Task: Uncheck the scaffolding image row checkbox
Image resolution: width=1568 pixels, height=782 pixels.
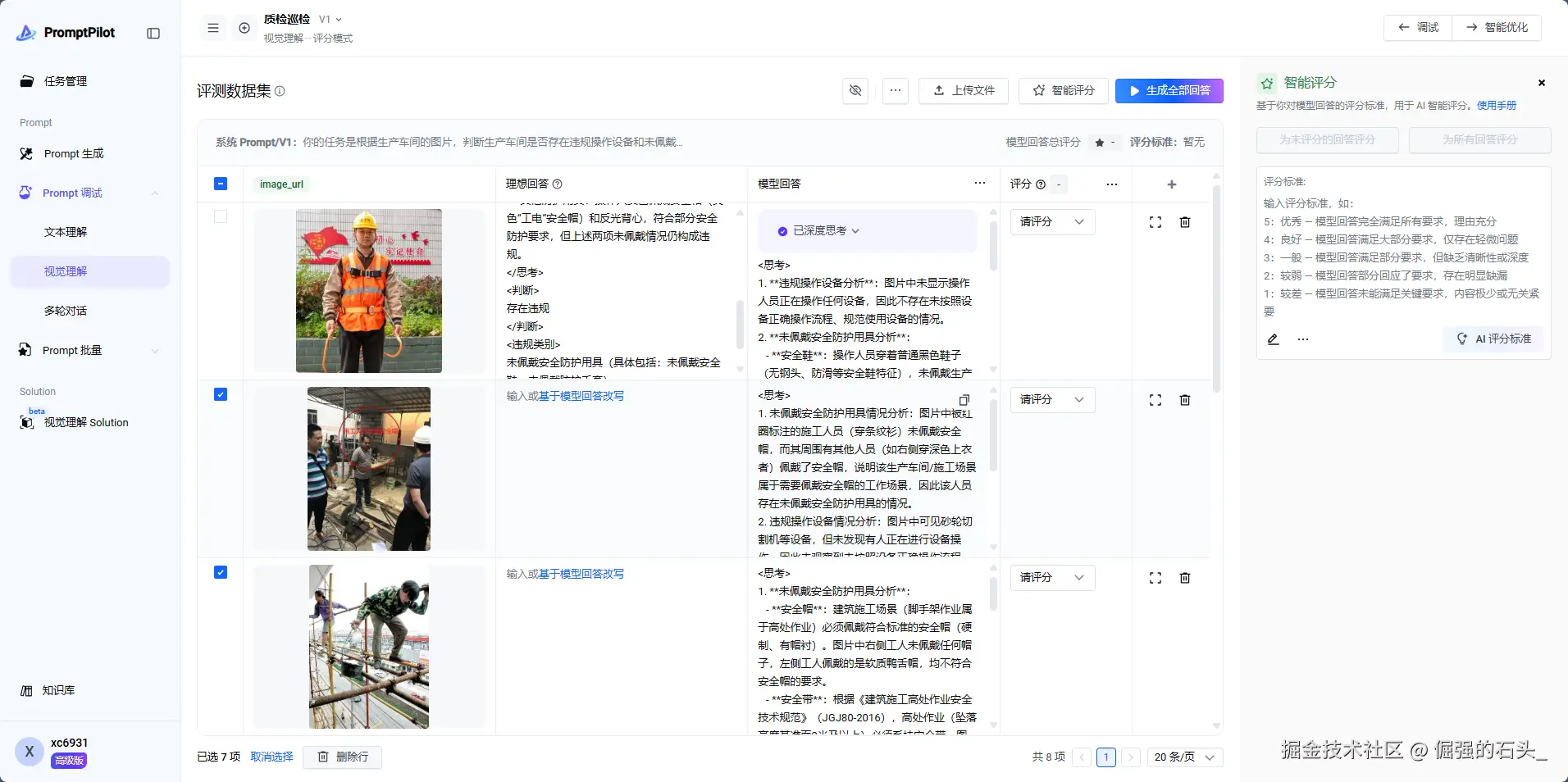Action: tap(221, 573)
